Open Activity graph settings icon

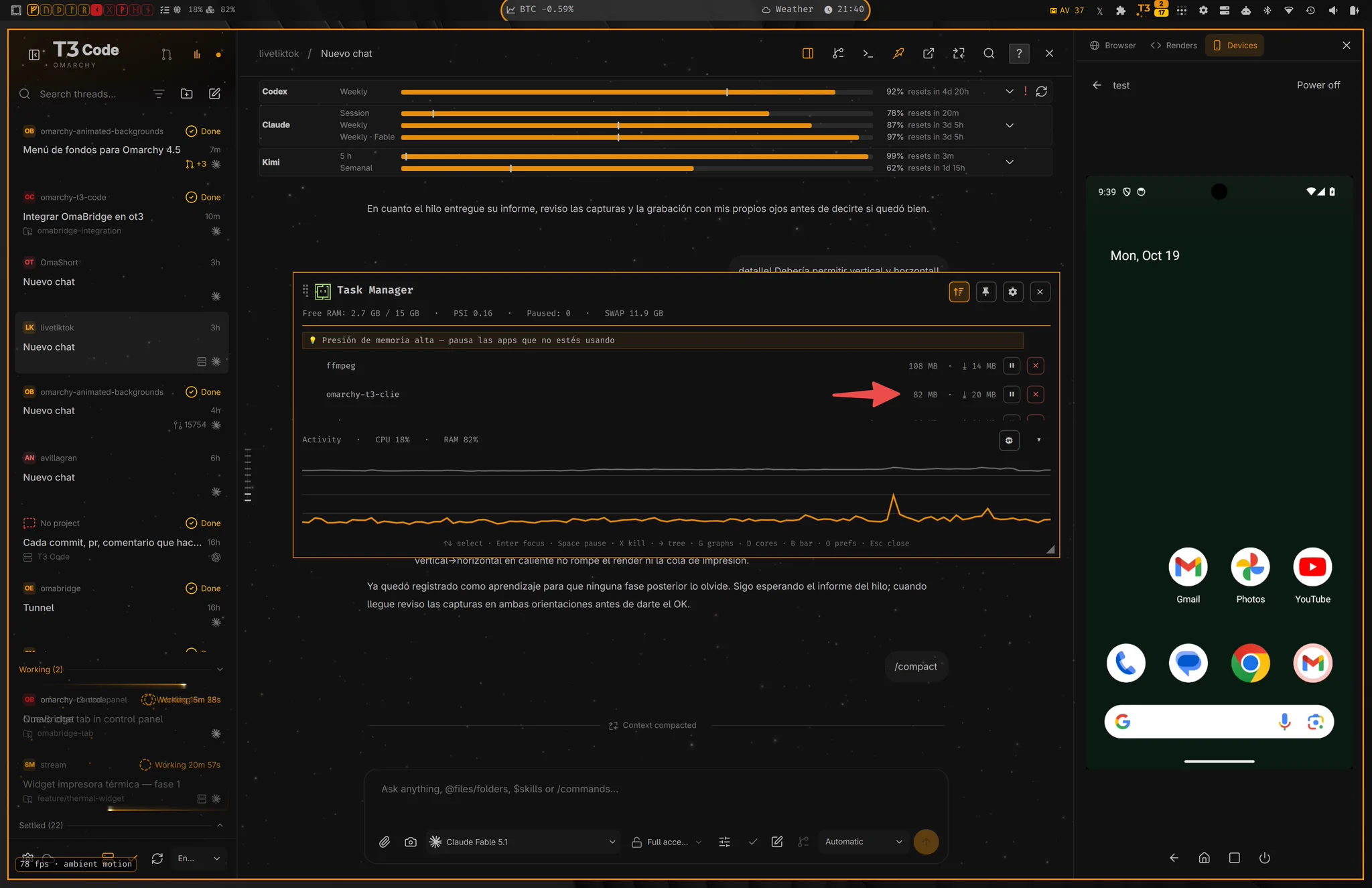1009,440
